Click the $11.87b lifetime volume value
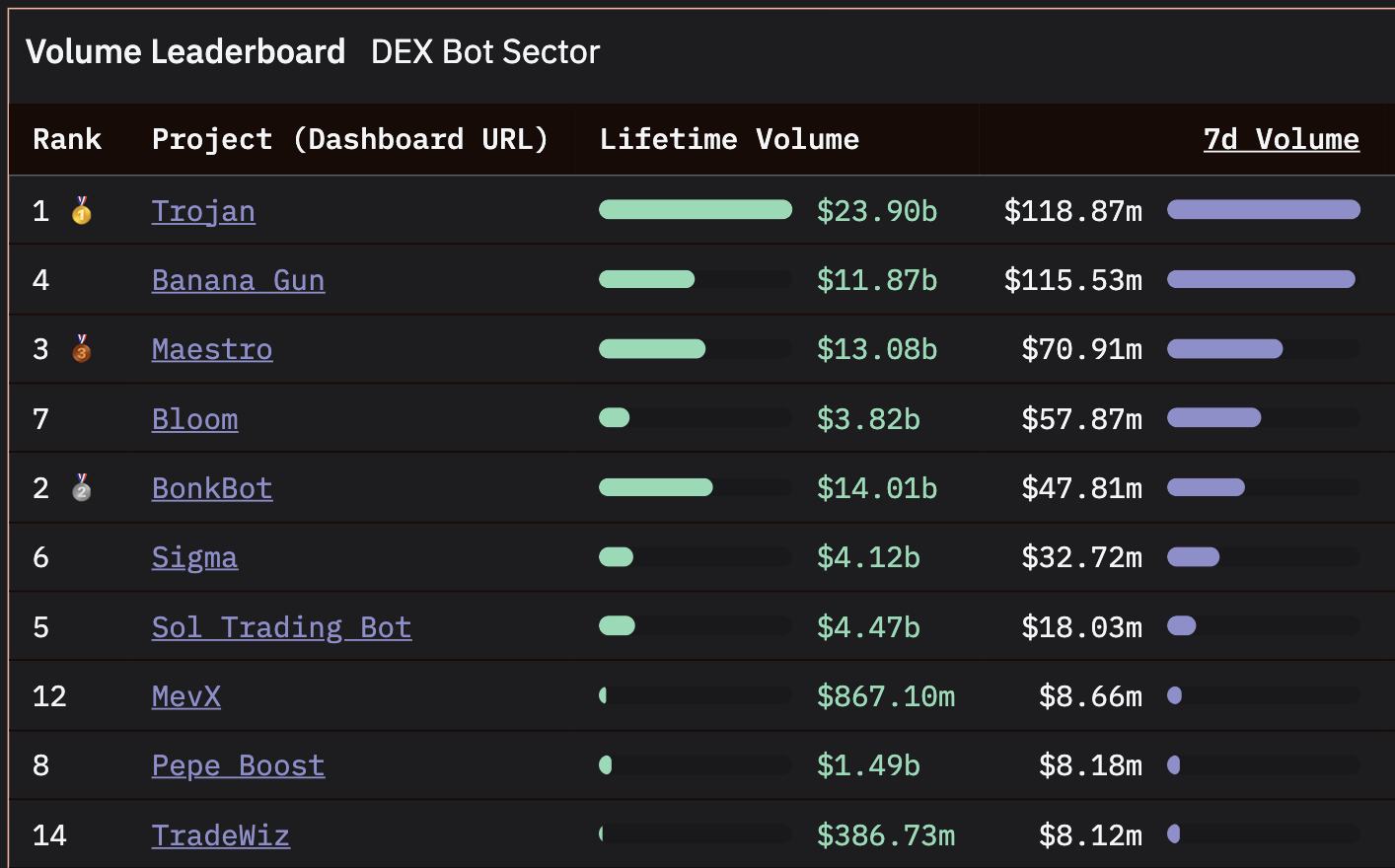 [877, 280]
